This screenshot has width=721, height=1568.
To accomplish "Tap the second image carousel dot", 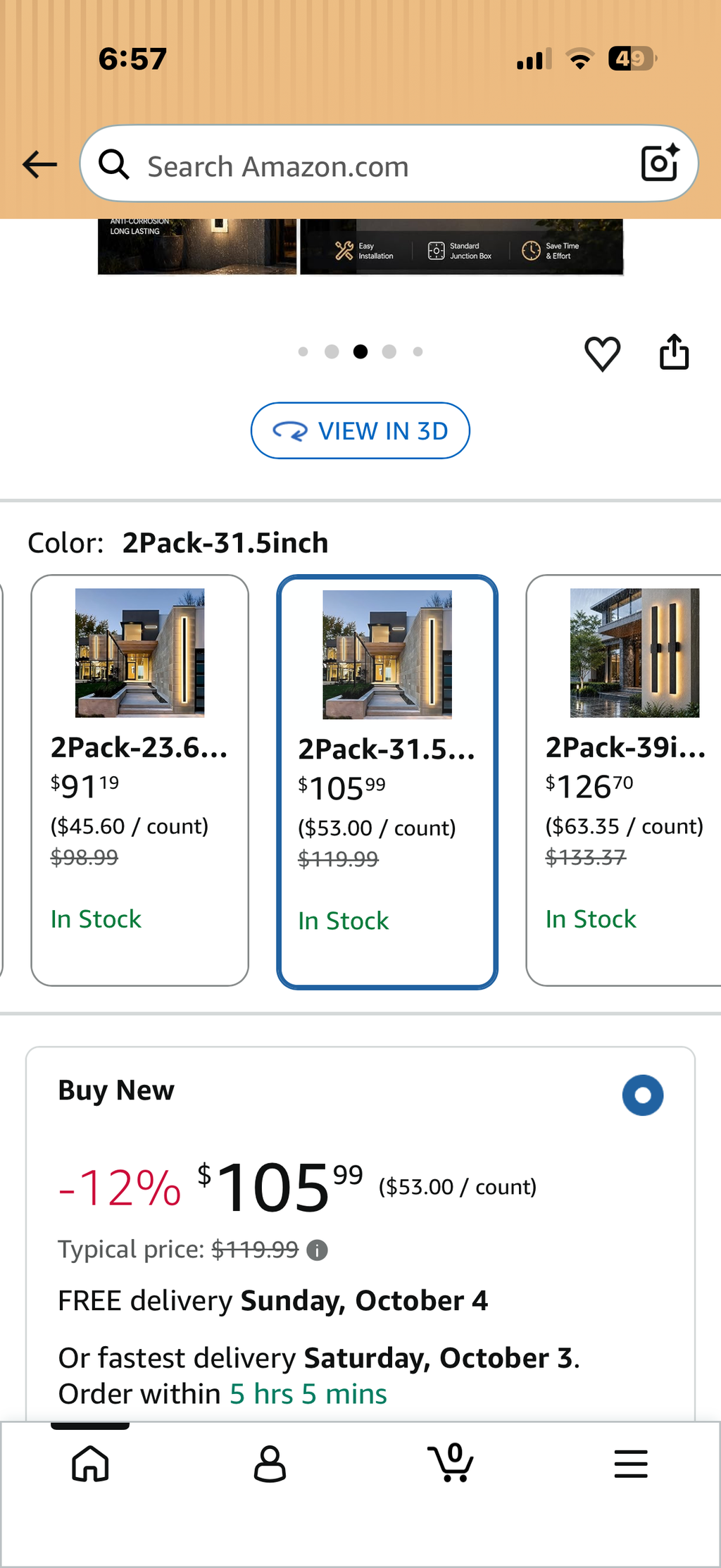I will pyautogui.click(x=332, y=351).
